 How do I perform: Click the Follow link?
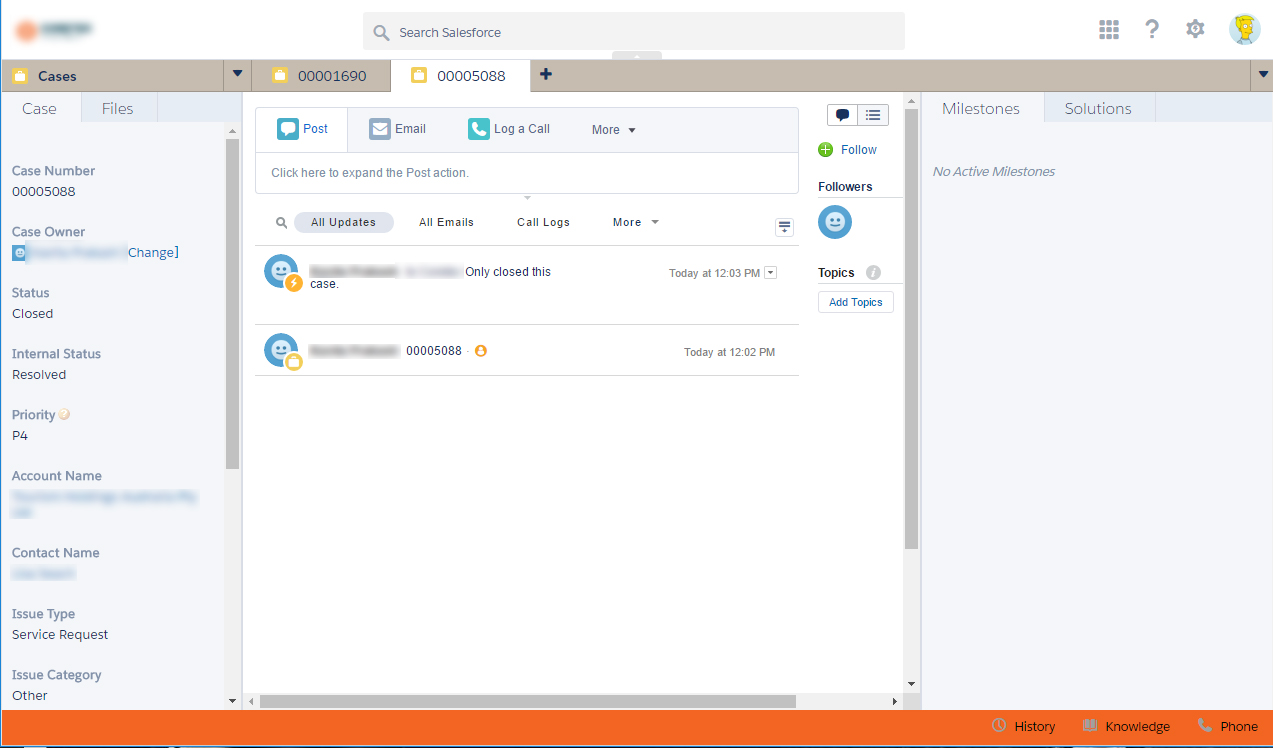point(859,150)
